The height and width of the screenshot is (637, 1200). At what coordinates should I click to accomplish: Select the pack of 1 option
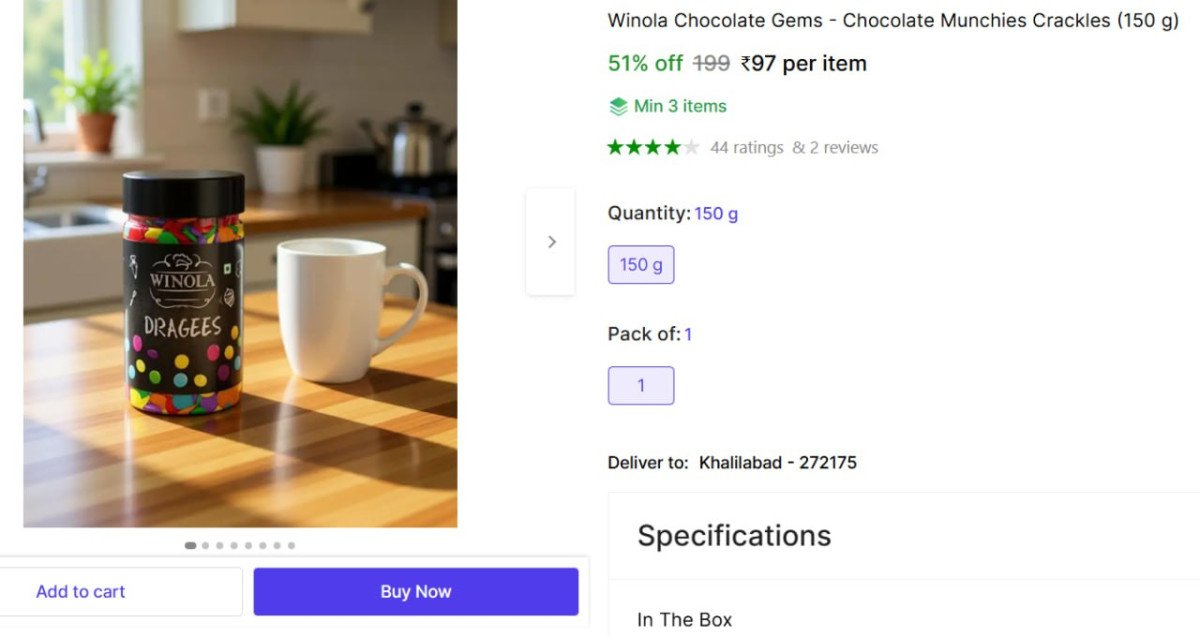641,386
